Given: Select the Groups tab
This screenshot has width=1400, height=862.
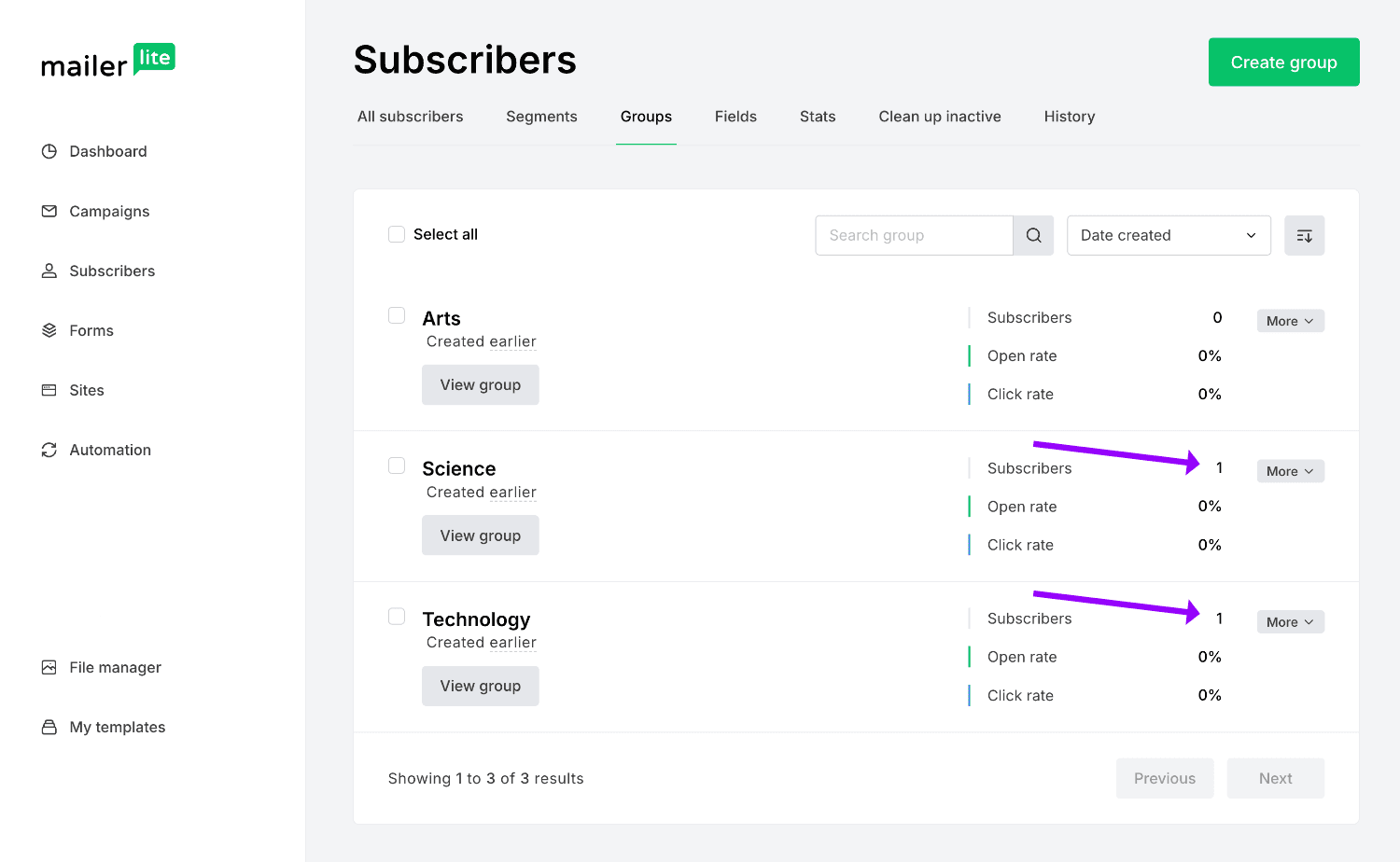Looking at the screenshot, I should [646, 117].
